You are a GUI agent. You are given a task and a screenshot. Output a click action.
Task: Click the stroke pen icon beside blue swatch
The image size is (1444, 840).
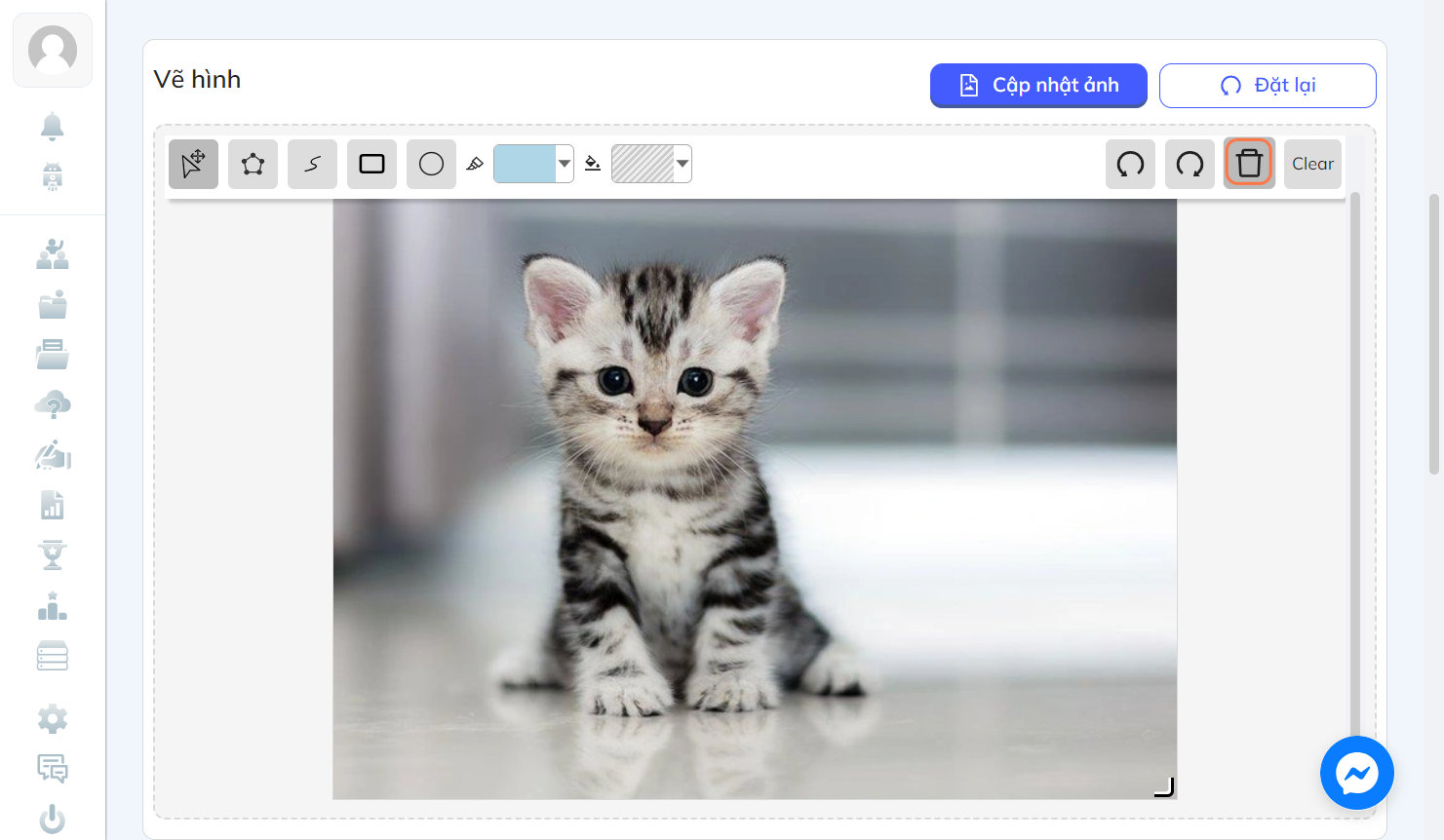point(475,164)
